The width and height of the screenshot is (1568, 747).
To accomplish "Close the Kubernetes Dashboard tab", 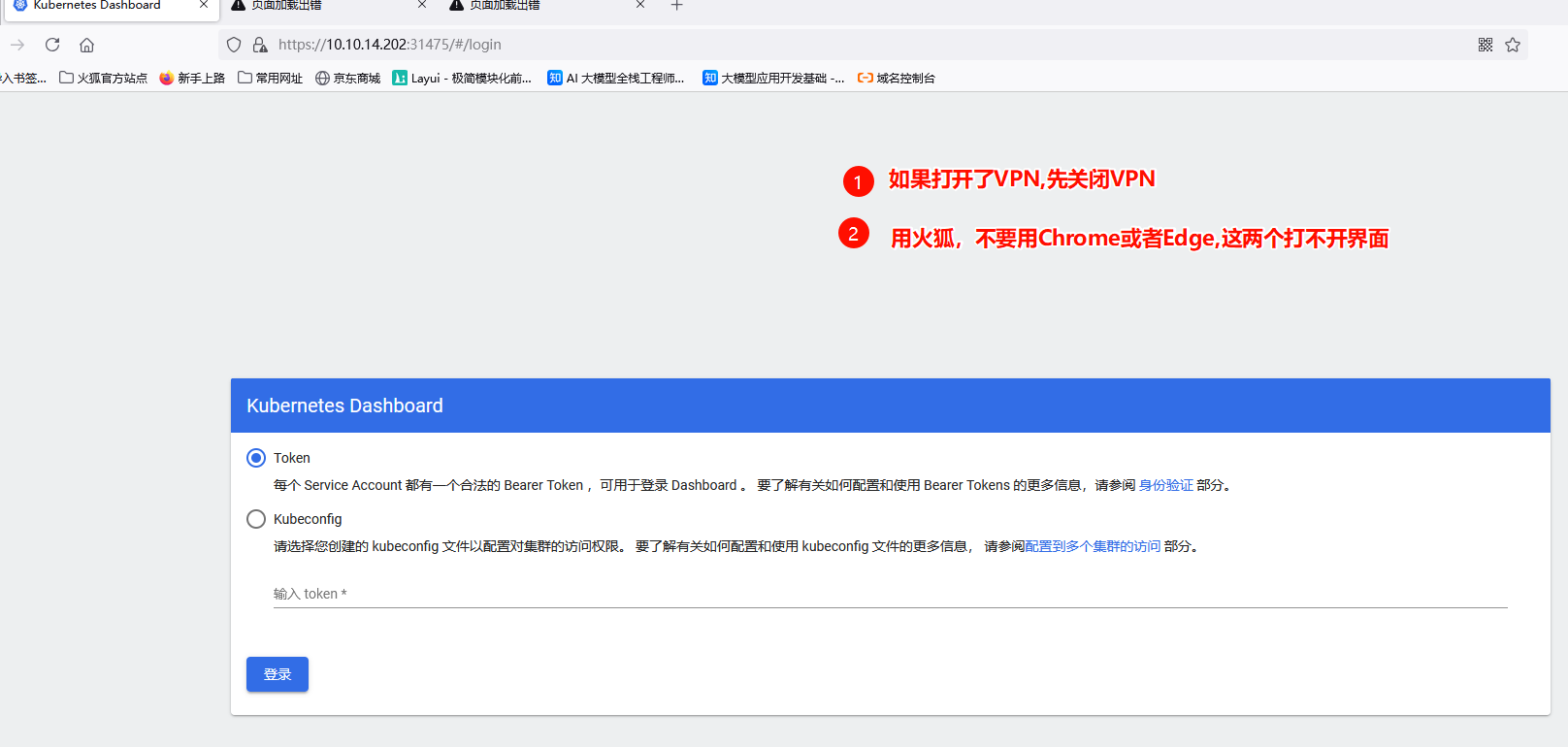I will (204, 5).
